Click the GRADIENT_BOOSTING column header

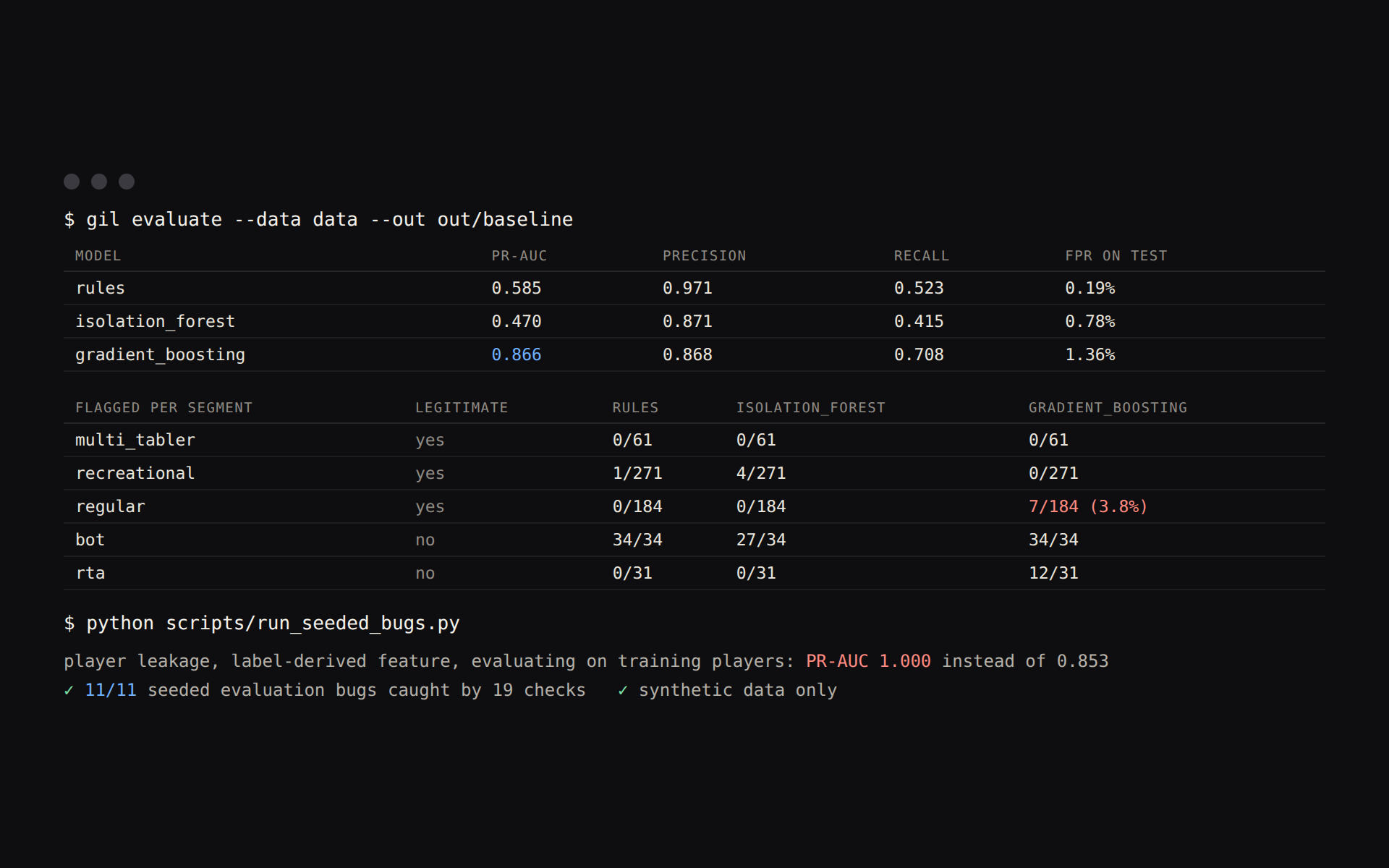[x=1108, y=408]
